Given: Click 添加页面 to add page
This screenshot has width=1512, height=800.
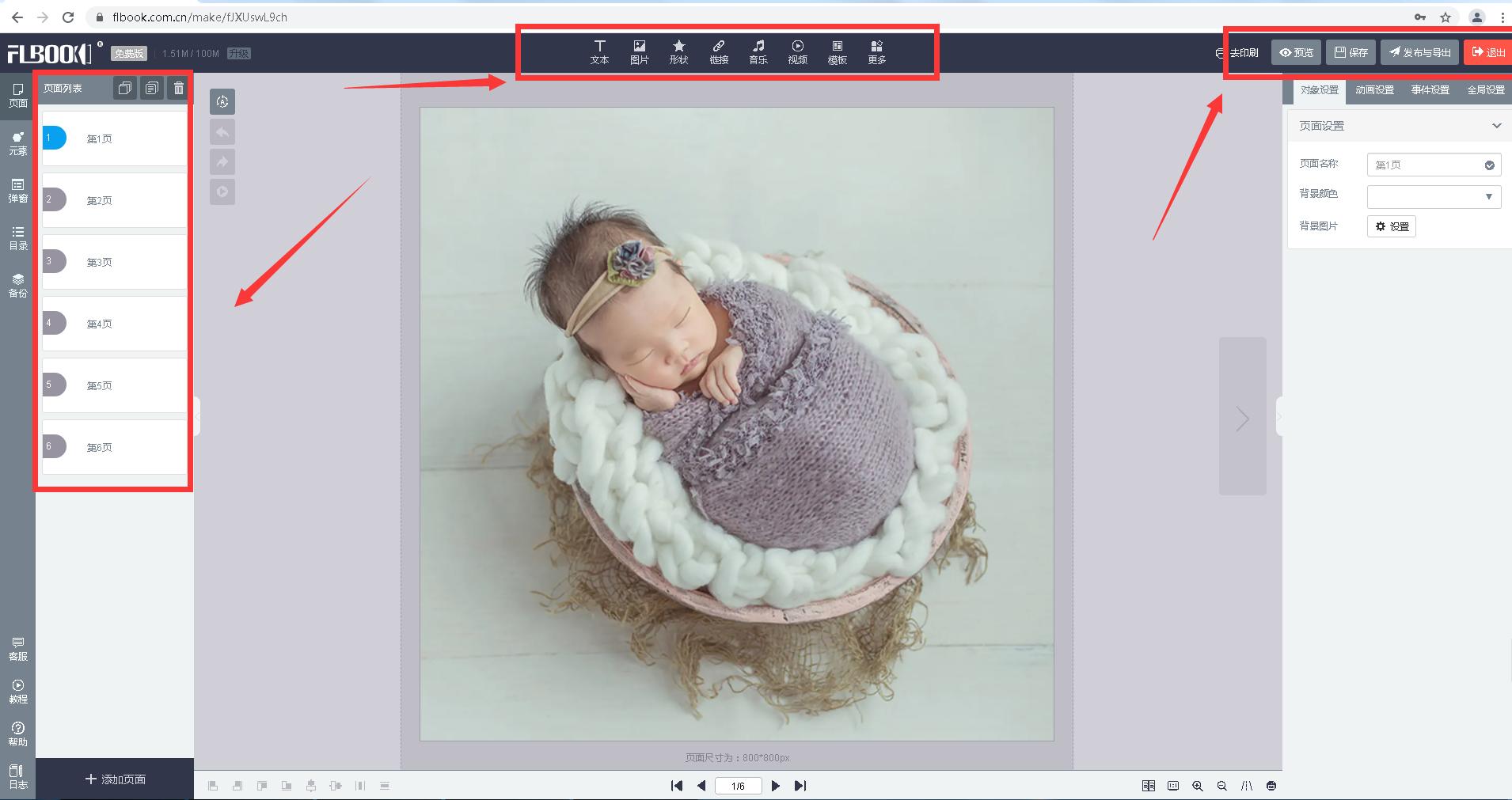Looking at the screenshot, I should click(116, 779).
